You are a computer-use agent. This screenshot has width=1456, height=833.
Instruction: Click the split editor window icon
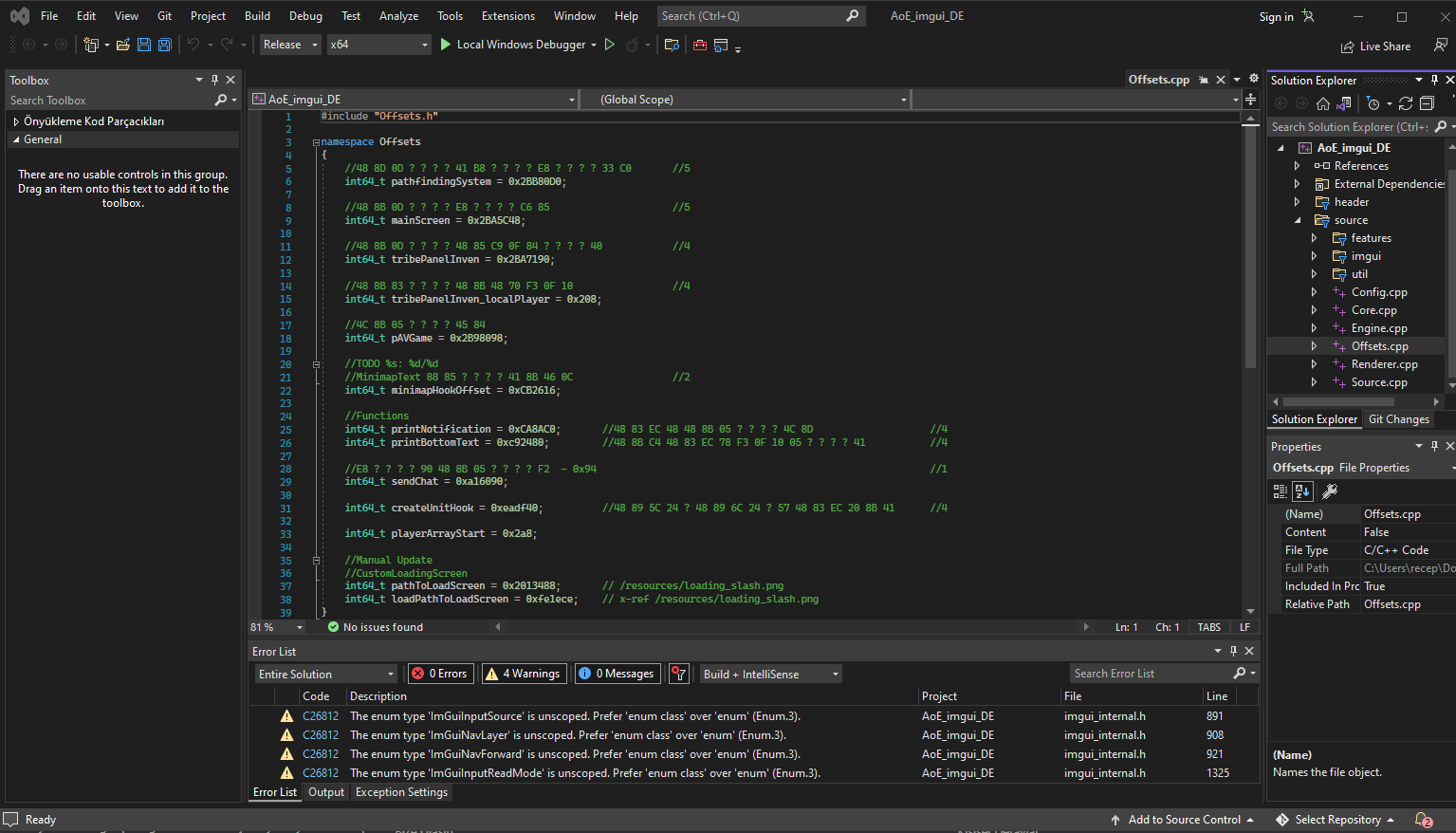coord(1251,99)
